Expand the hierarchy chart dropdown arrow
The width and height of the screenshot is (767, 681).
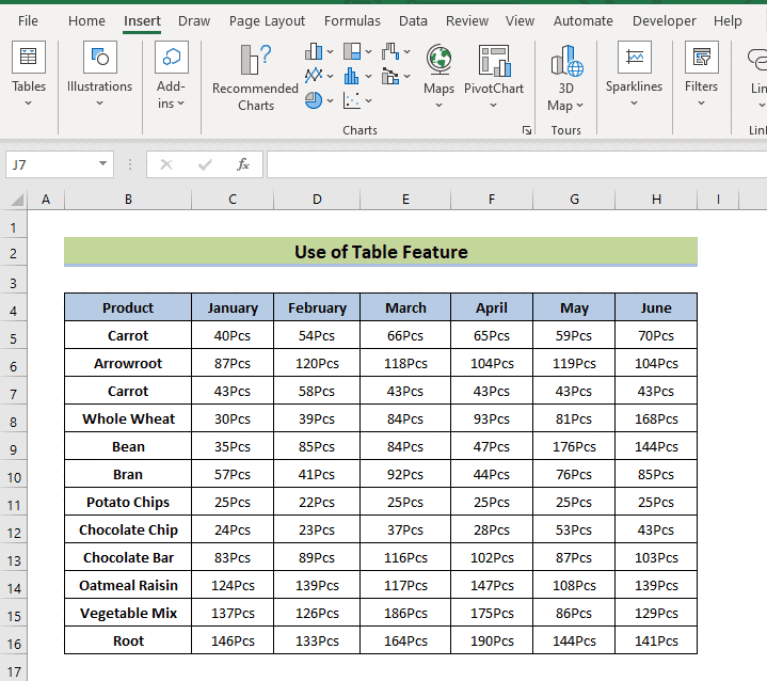coord(368,51)
